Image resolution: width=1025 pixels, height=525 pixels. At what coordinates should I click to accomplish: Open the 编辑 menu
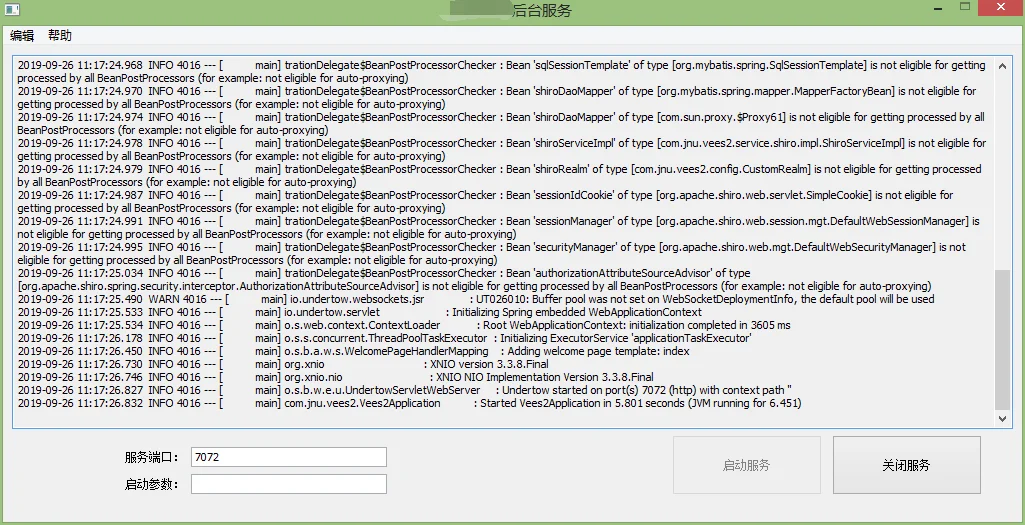(22, 36)
